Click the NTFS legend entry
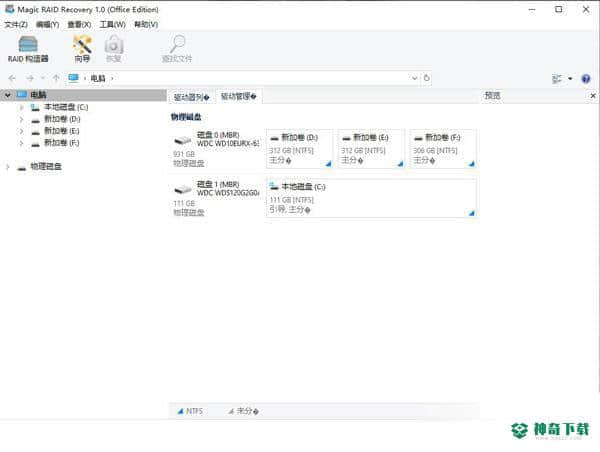Image resolution: width=600 pixels, height=452 pixels. point(190,411)
